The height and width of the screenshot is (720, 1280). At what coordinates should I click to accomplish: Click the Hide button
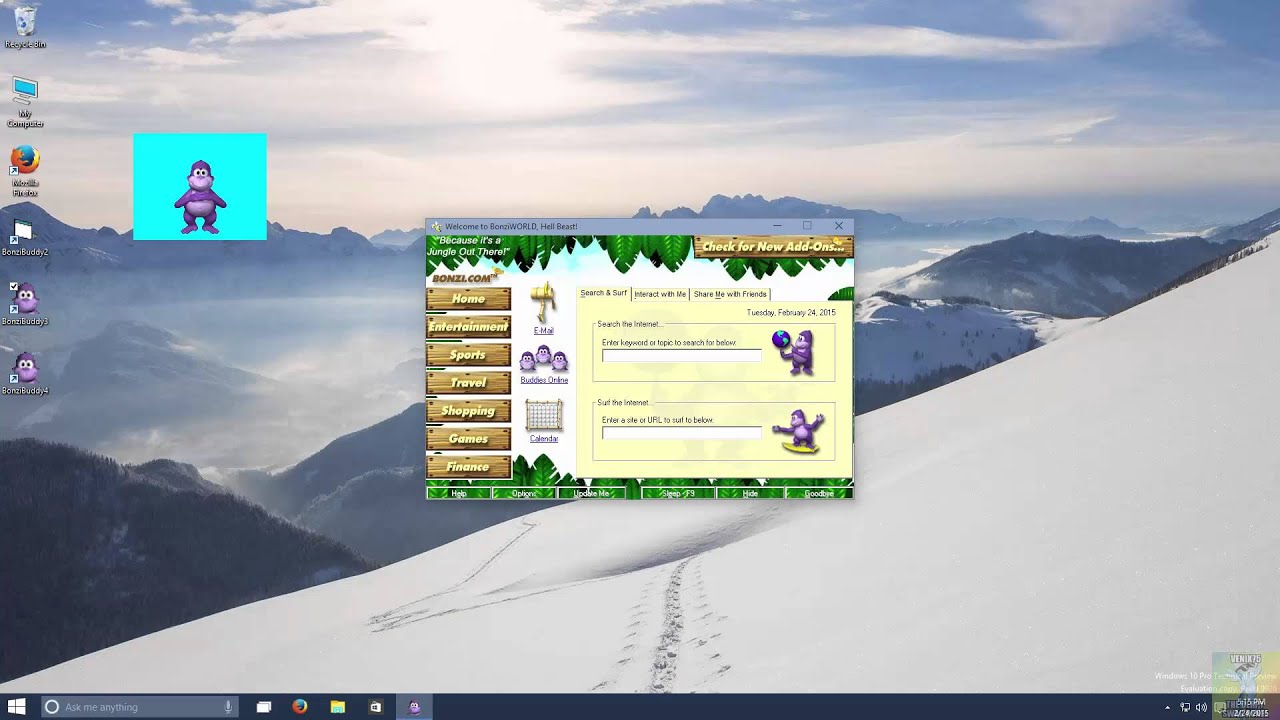coord(750,493)
